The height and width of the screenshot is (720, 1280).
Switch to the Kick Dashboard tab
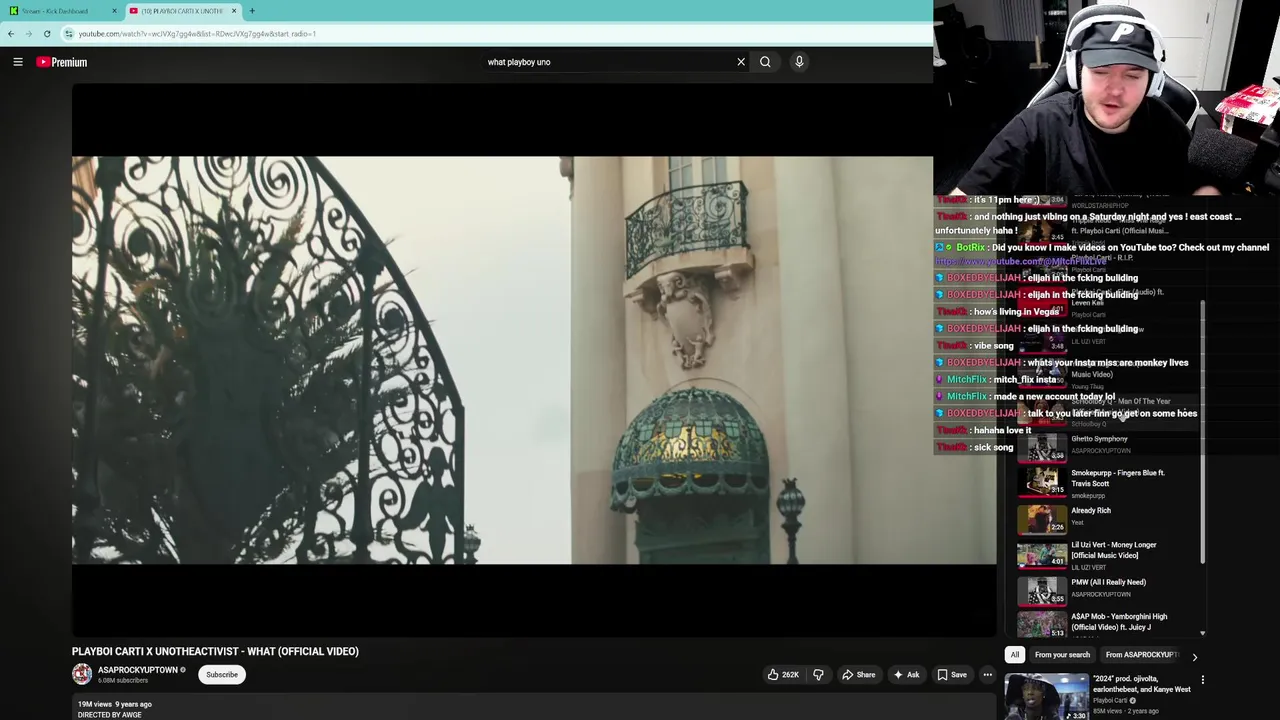tap(60, 11)
